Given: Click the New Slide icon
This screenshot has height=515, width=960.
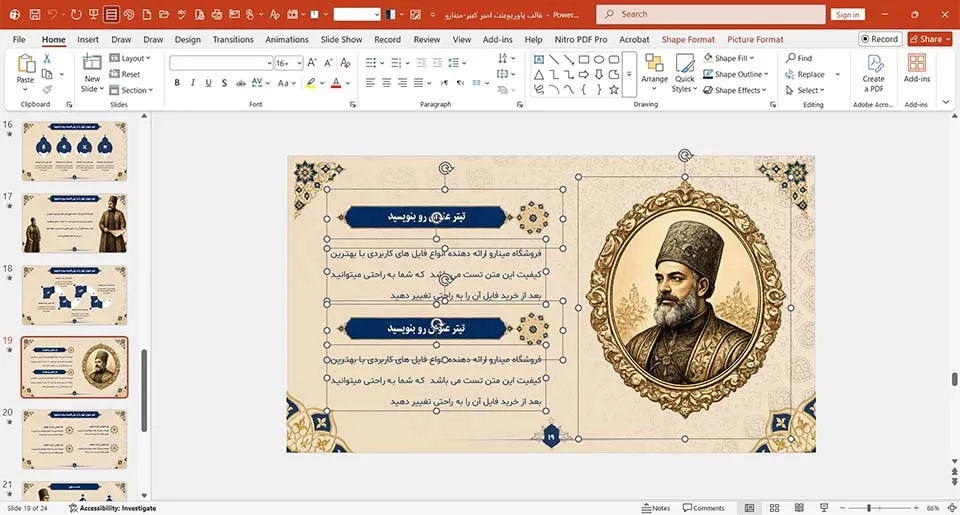Looking at the screenshot, I should pyautogui.click(x=92, y=62).
